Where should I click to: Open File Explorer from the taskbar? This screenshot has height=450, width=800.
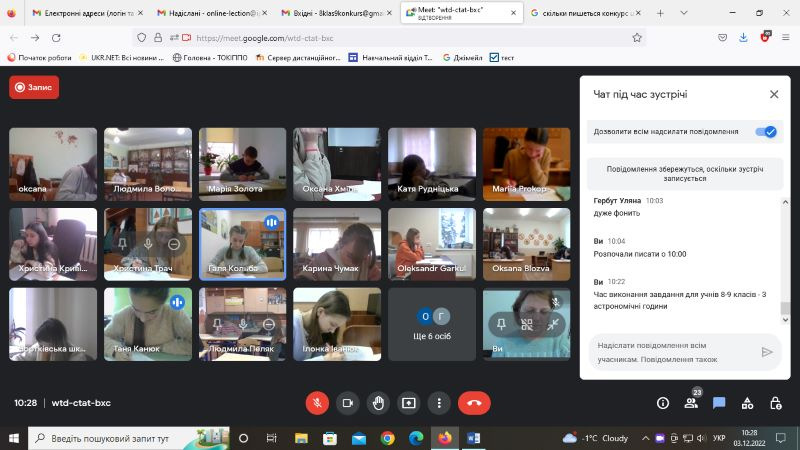click(301, 438)
